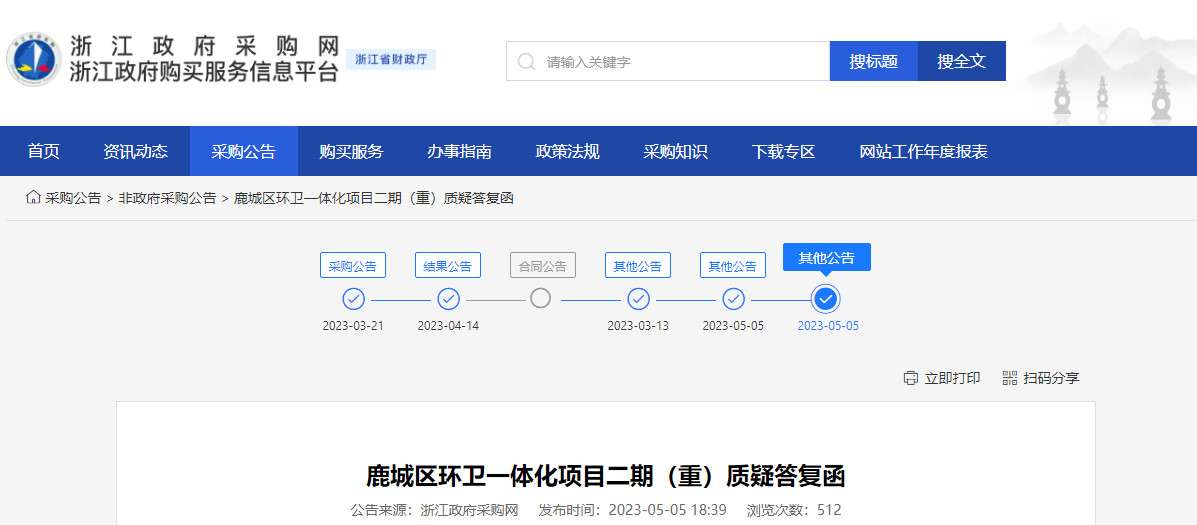
Task: Click the 公告来源：浙江政府采购网 text
Action: 434,510
